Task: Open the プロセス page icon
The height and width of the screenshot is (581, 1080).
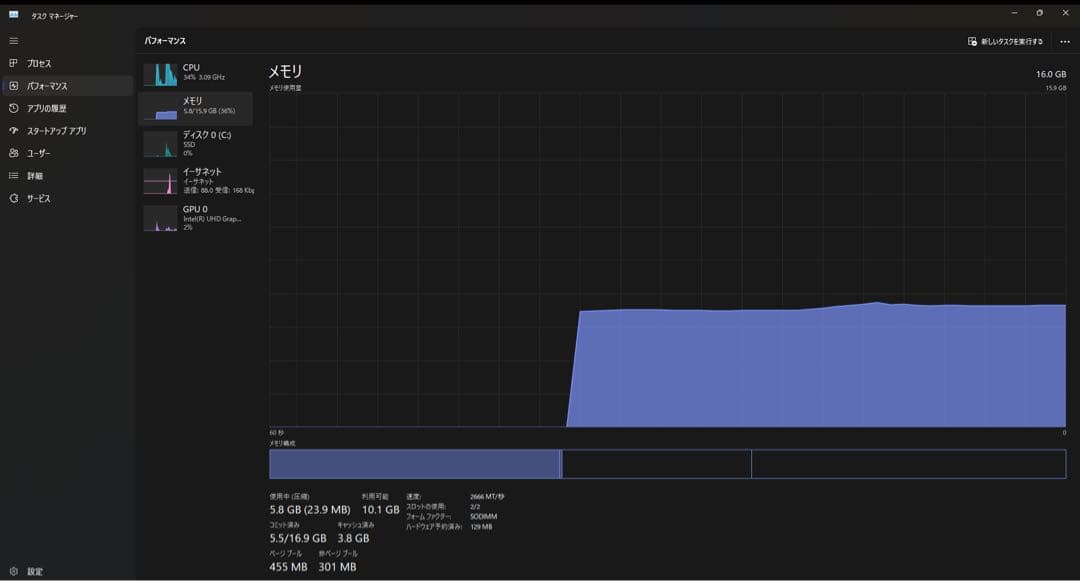Action: (14, 63)
